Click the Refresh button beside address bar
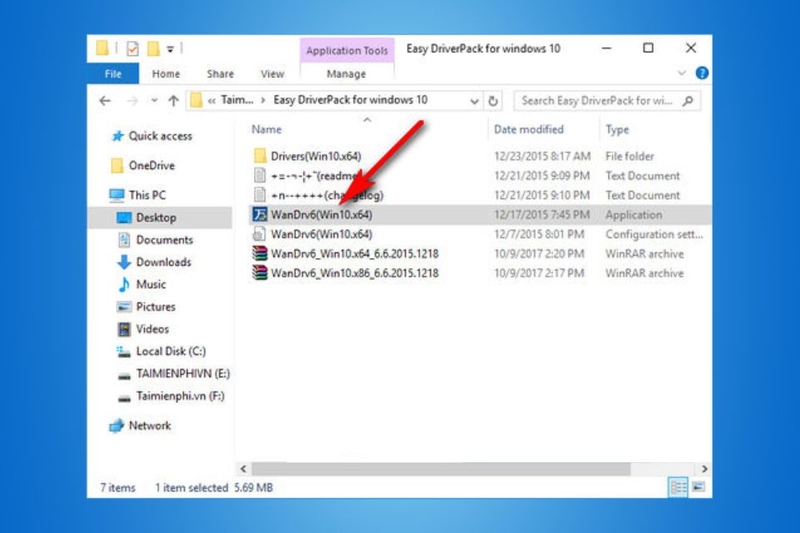Viewport: 800px width, 533px height. 493,101
